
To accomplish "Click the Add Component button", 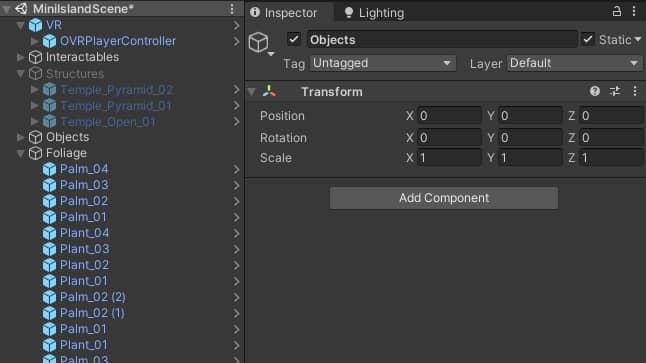I will click(444, 198).
